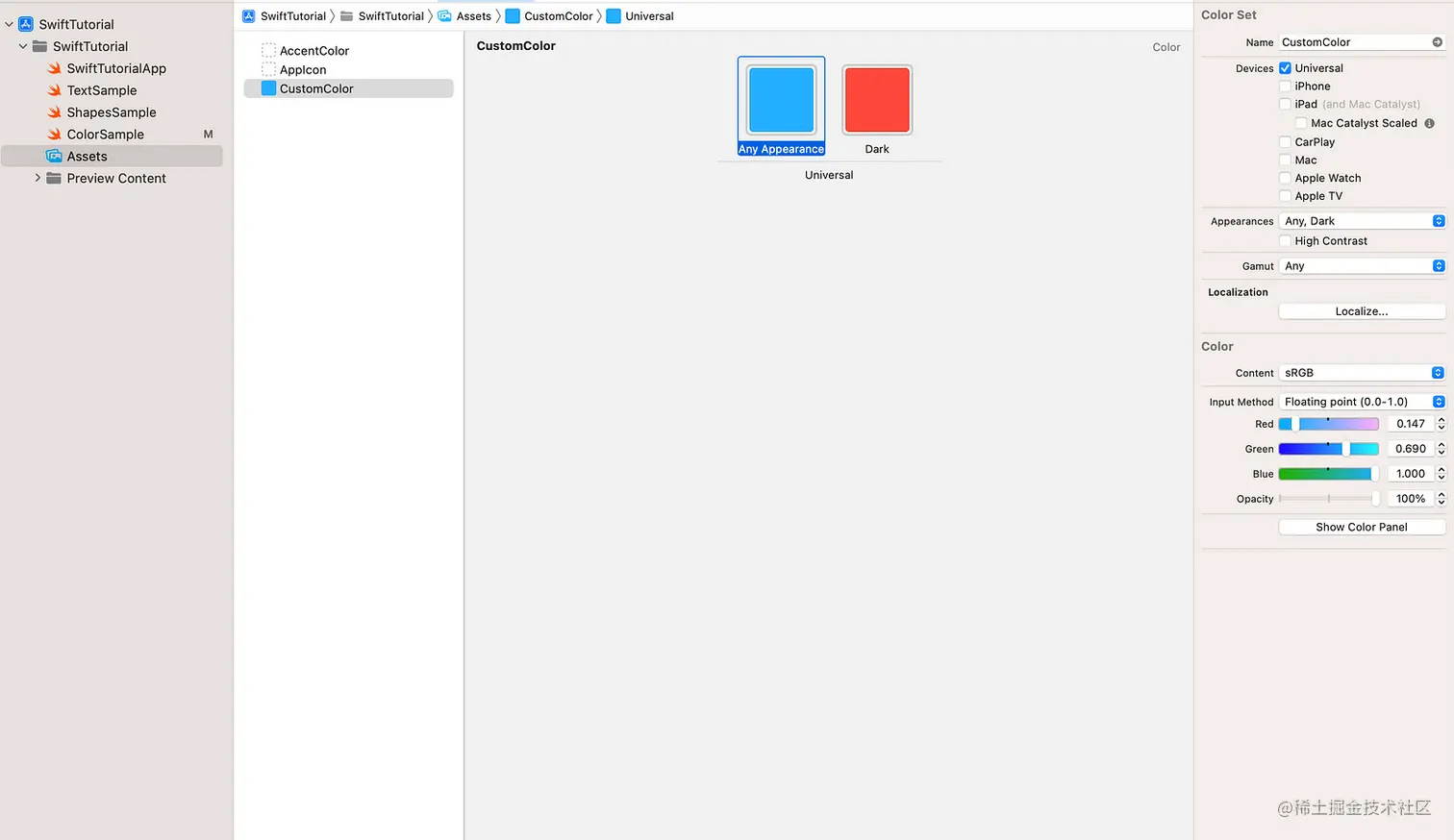Click the Assets icon in breadcrumb bar

(x=445, y=16)
